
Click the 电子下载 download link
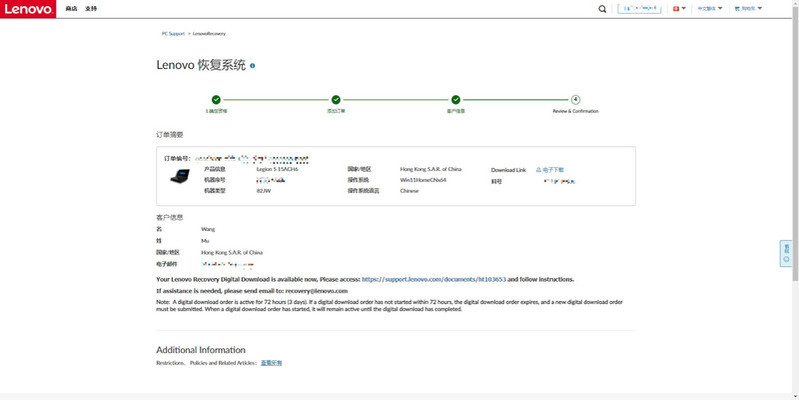552,170
